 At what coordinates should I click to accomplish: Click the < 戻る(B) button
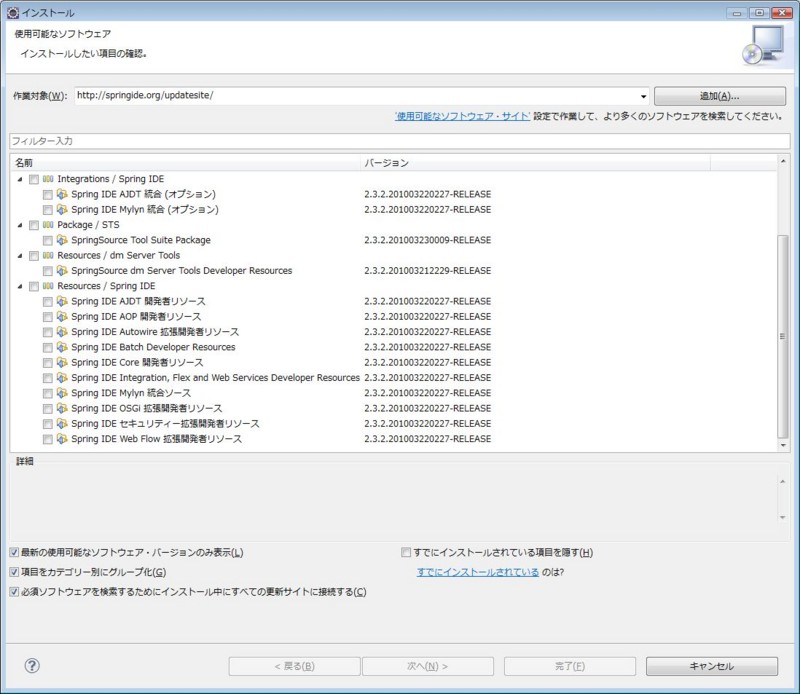pos(294,666)
